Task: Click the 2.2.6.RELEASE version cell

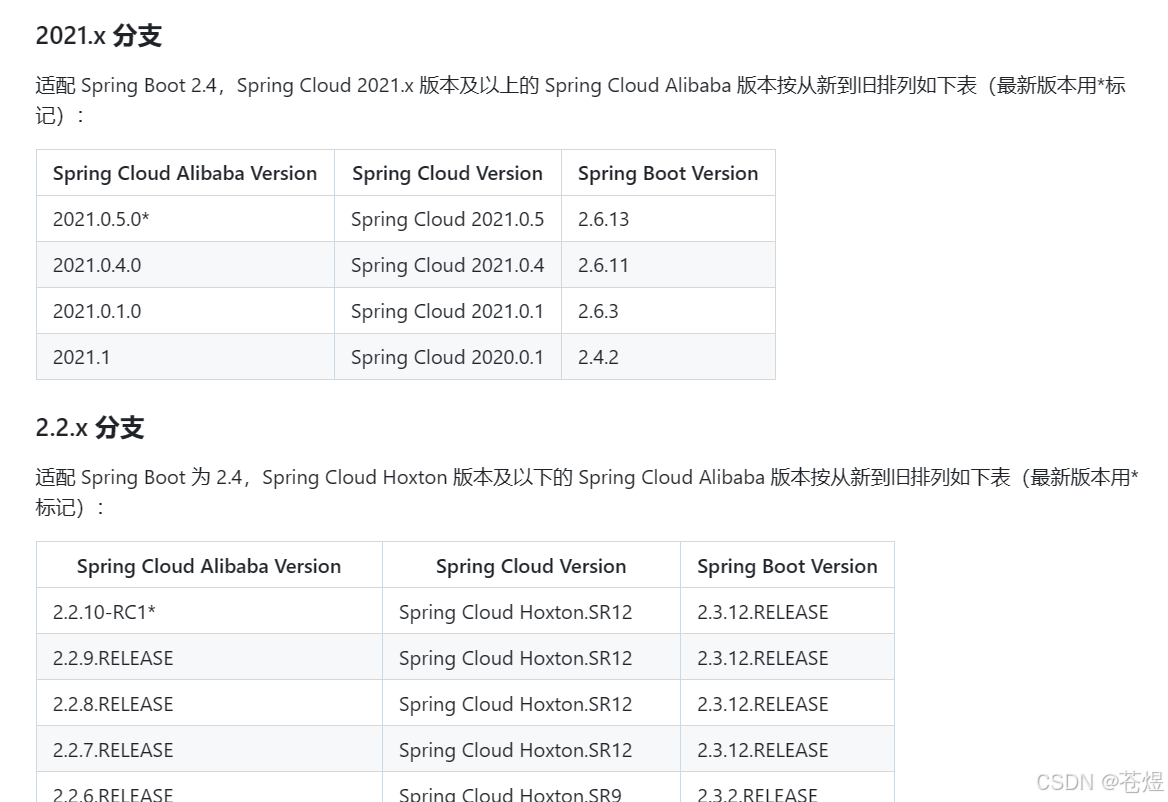Action: click(112, 792)
